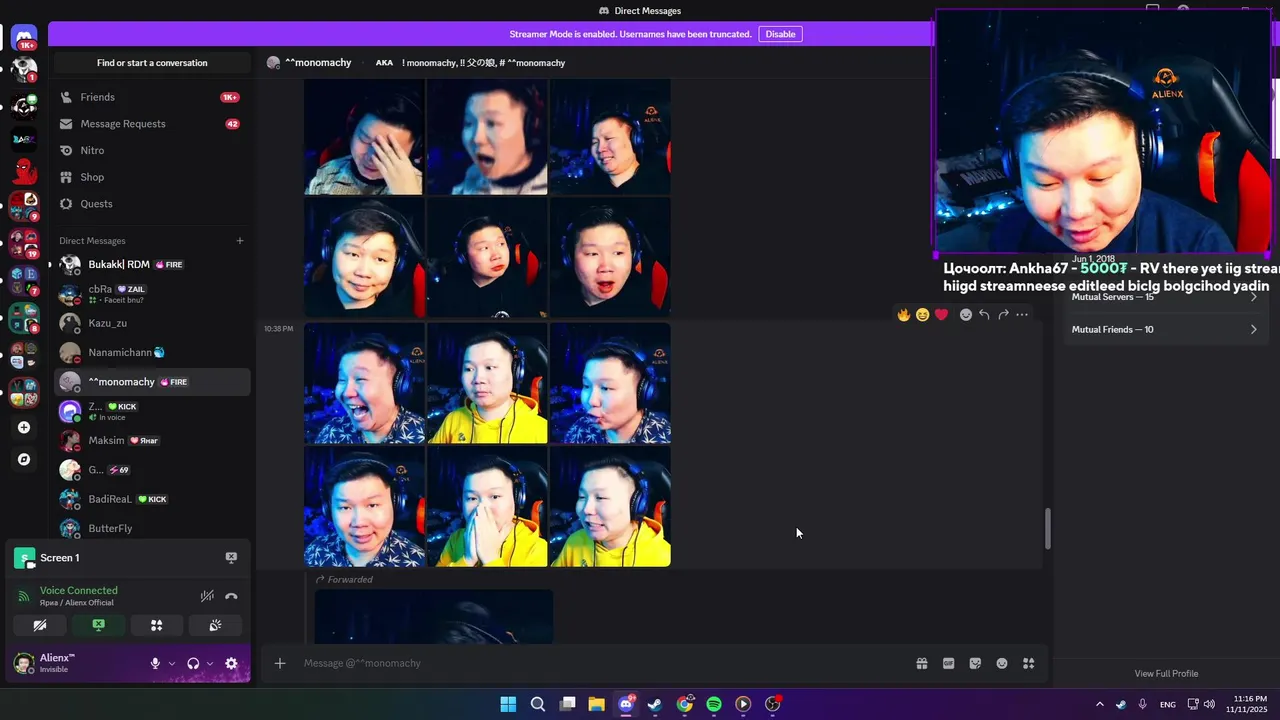
Task: Disable Streamer Mode
Action: click(x=780, y=34)
